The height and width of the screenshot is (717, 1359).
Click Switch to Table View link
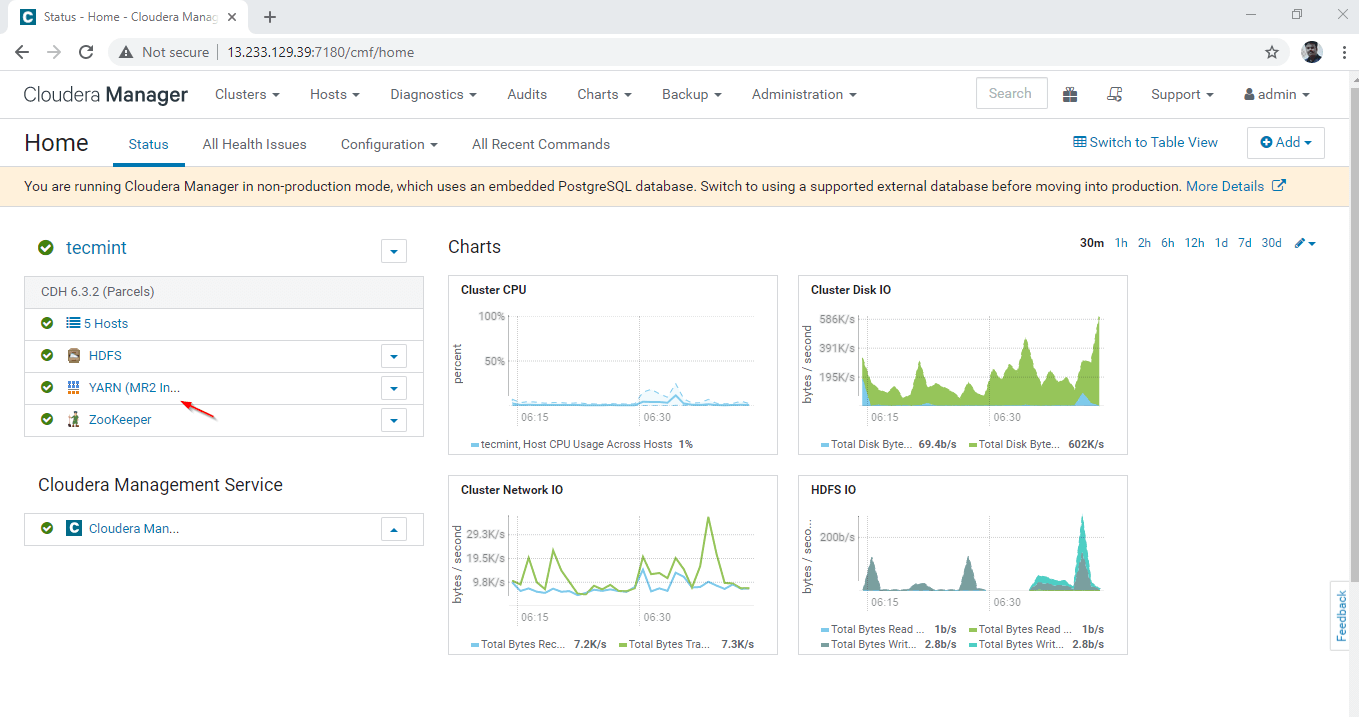[x=1145, y=142]
